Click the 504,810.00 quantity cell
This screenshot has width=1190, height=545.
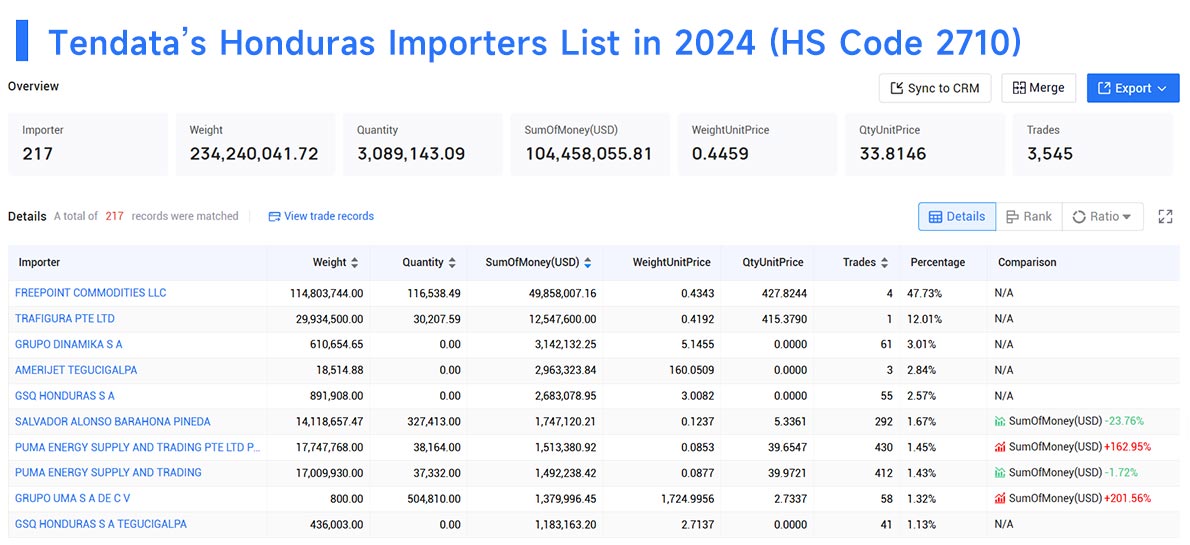(x=433, y=499)
